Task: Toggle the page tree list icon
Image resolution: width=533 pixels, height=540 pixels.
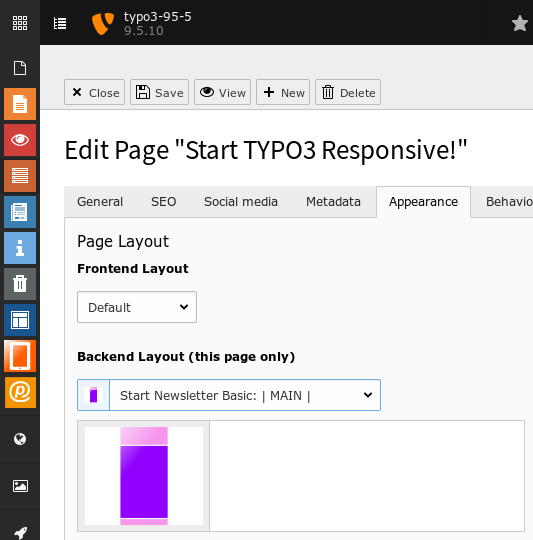Action: [60, 23]
